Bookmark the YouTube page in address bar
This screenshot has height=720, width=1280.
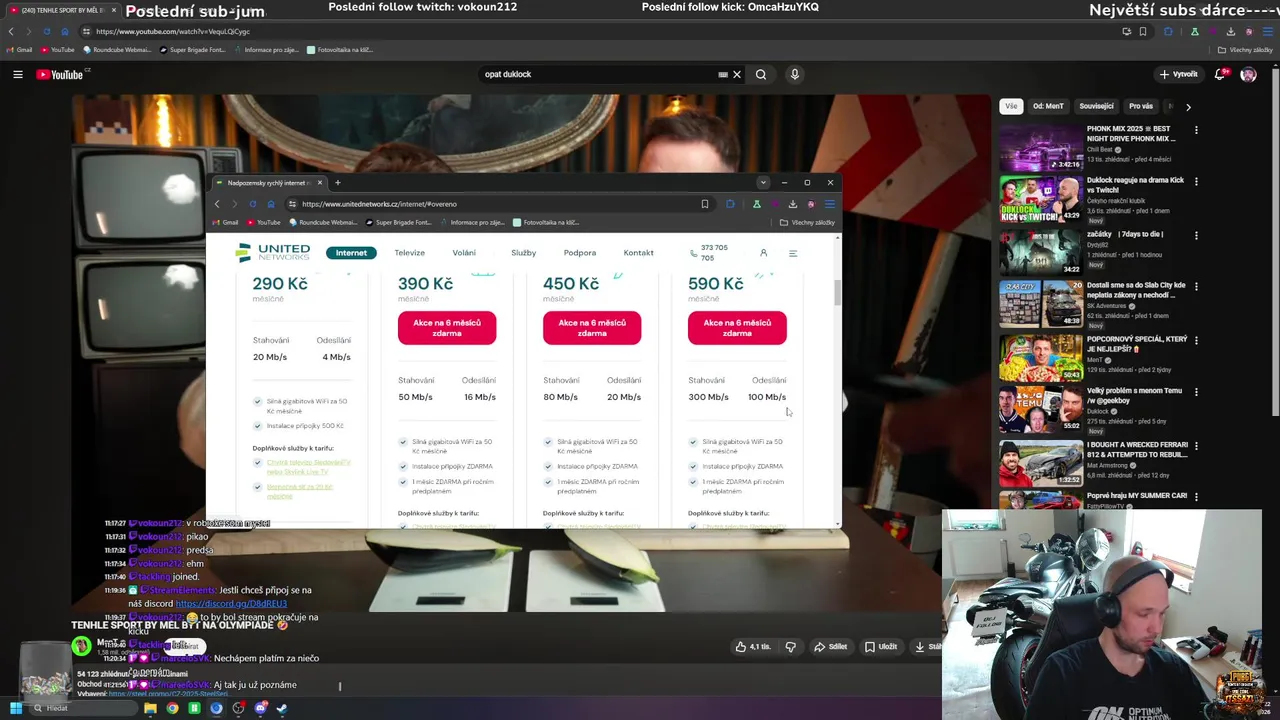point(1145,31)
